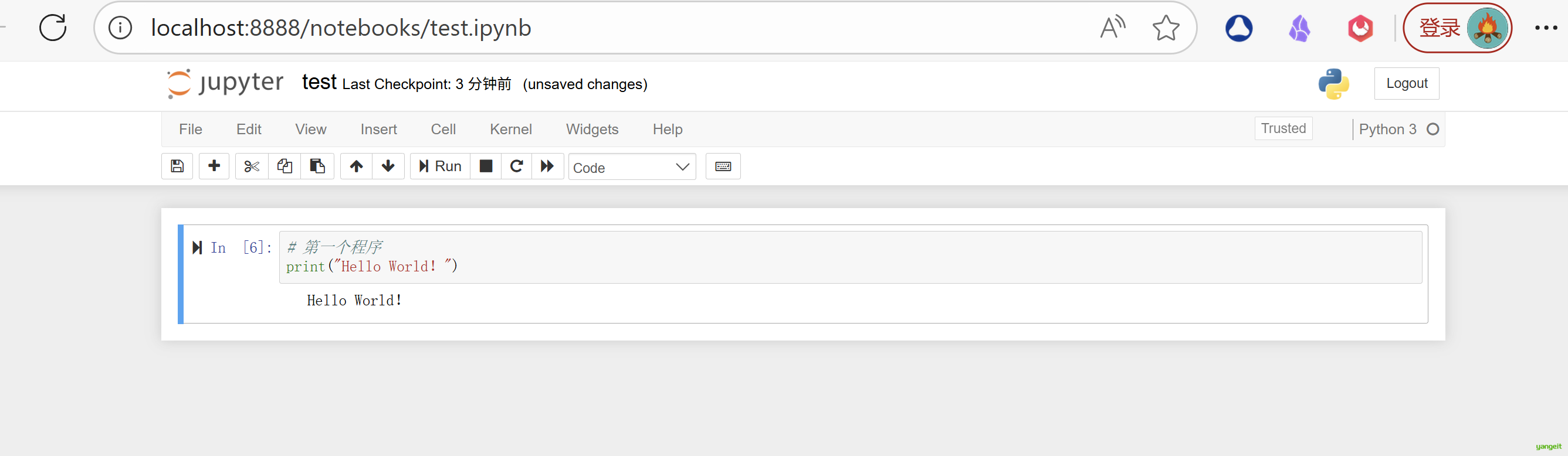Move the selected cell up
Image resolution: width=1568 pixels, height=456 pixels.
[356, 166]
